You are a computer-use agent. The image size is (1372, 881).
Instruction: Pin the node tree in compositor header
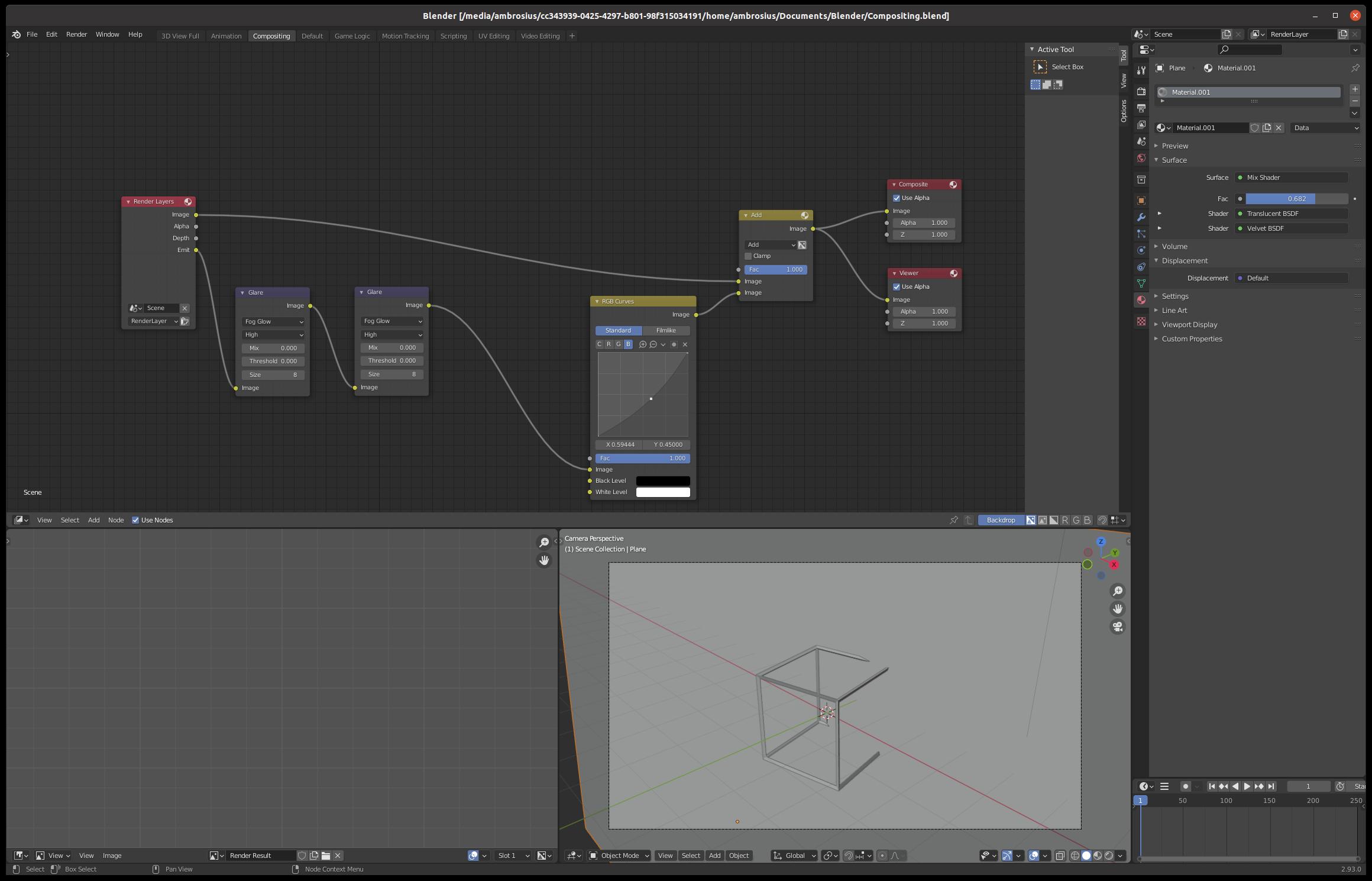click(953, 520)
